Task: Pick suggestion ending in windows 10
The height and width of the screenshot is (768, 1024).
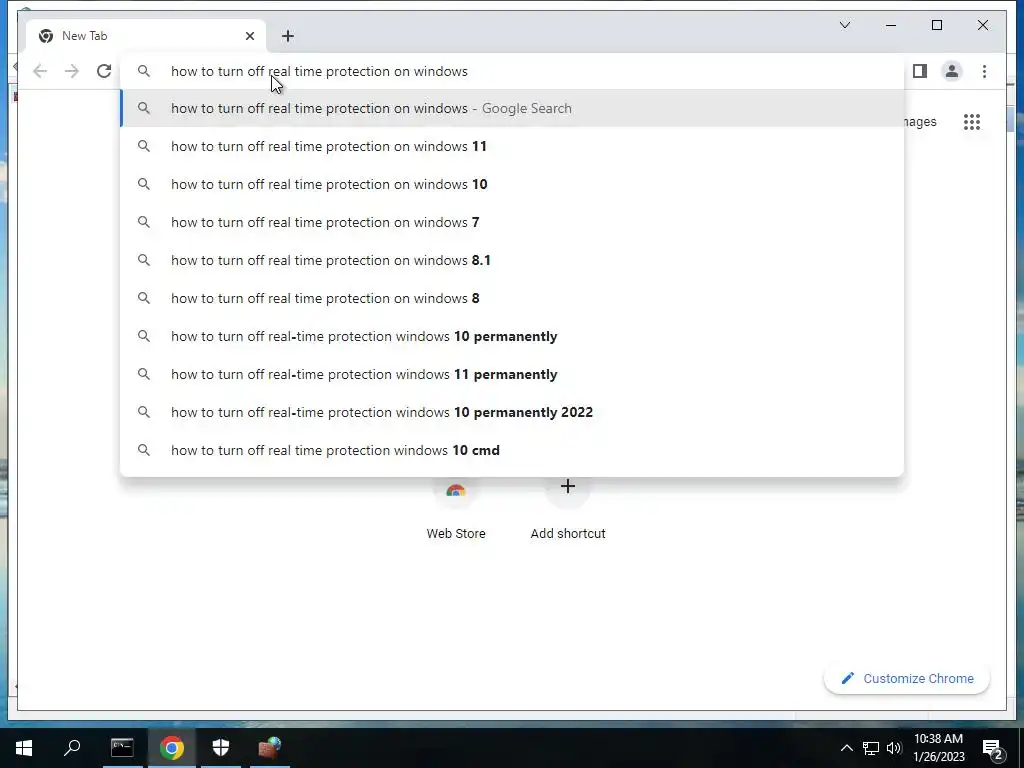Action: tap(513, 184)
